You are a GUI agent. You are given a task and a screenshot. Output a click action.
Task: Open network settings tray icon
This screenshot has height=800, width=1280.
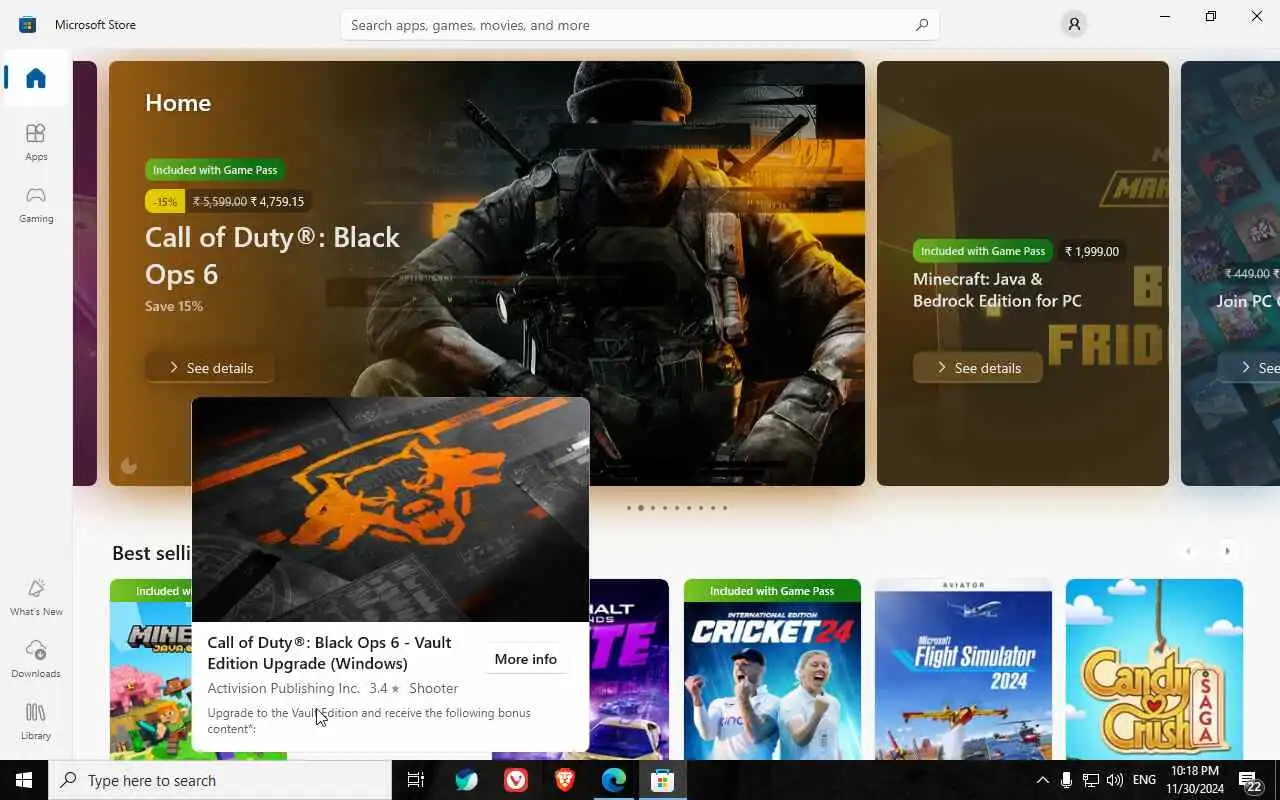tap(1091, 780)
